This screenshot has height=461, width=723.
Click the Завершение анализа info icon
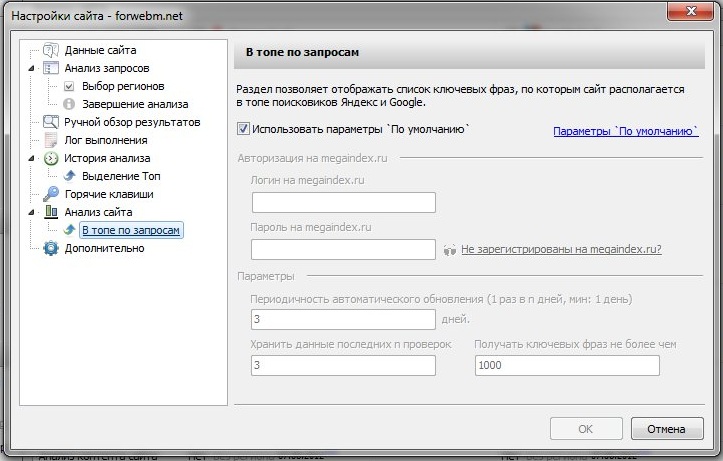(x=69, y=104)
